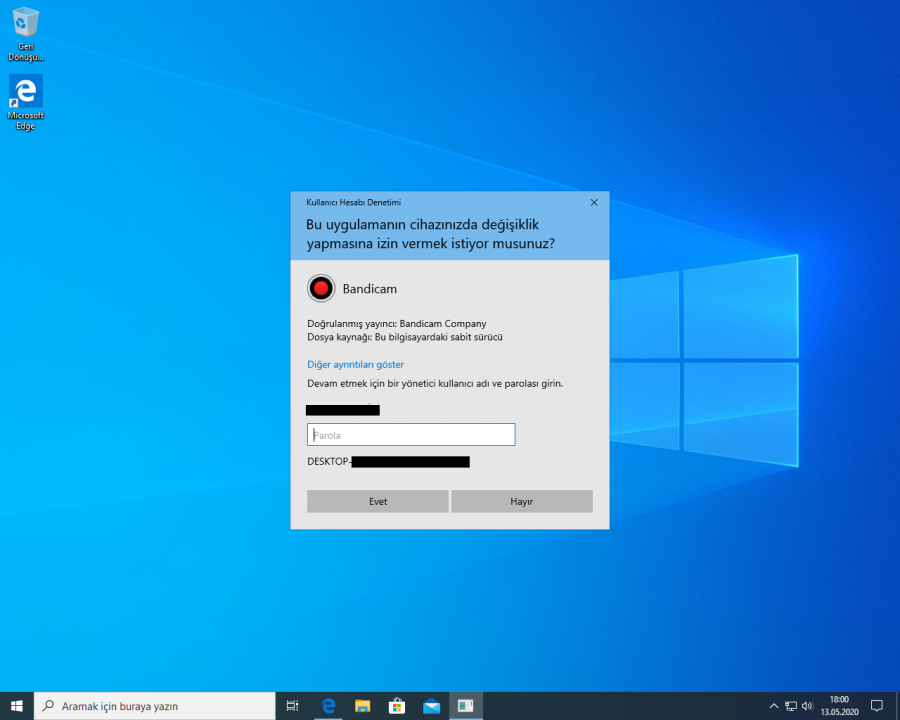Screen dimensions: 900x720
Task: Click the 'DESKTOP-' domain label
Action: point(329,462)
